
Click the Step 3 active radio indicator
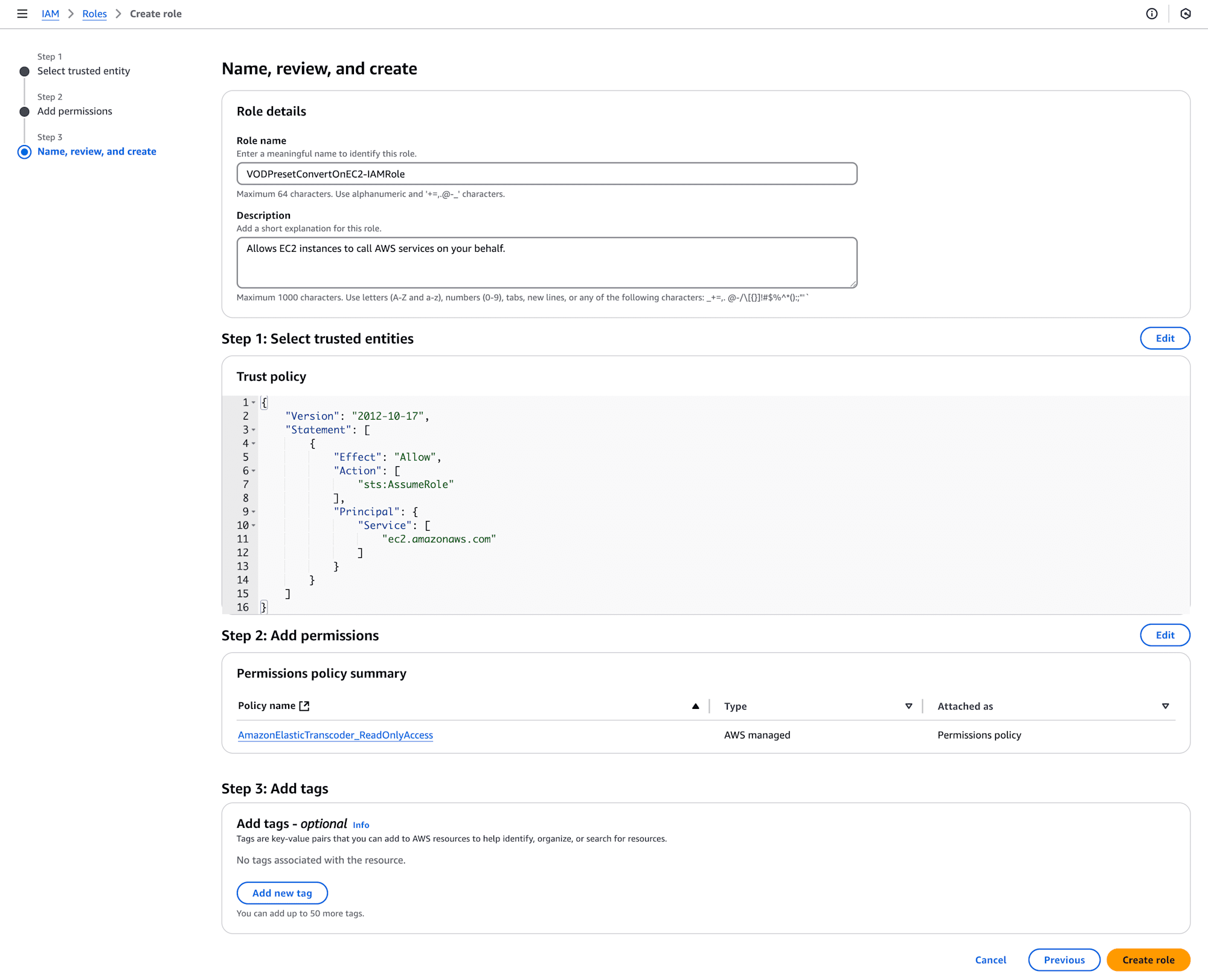(24, 152)
